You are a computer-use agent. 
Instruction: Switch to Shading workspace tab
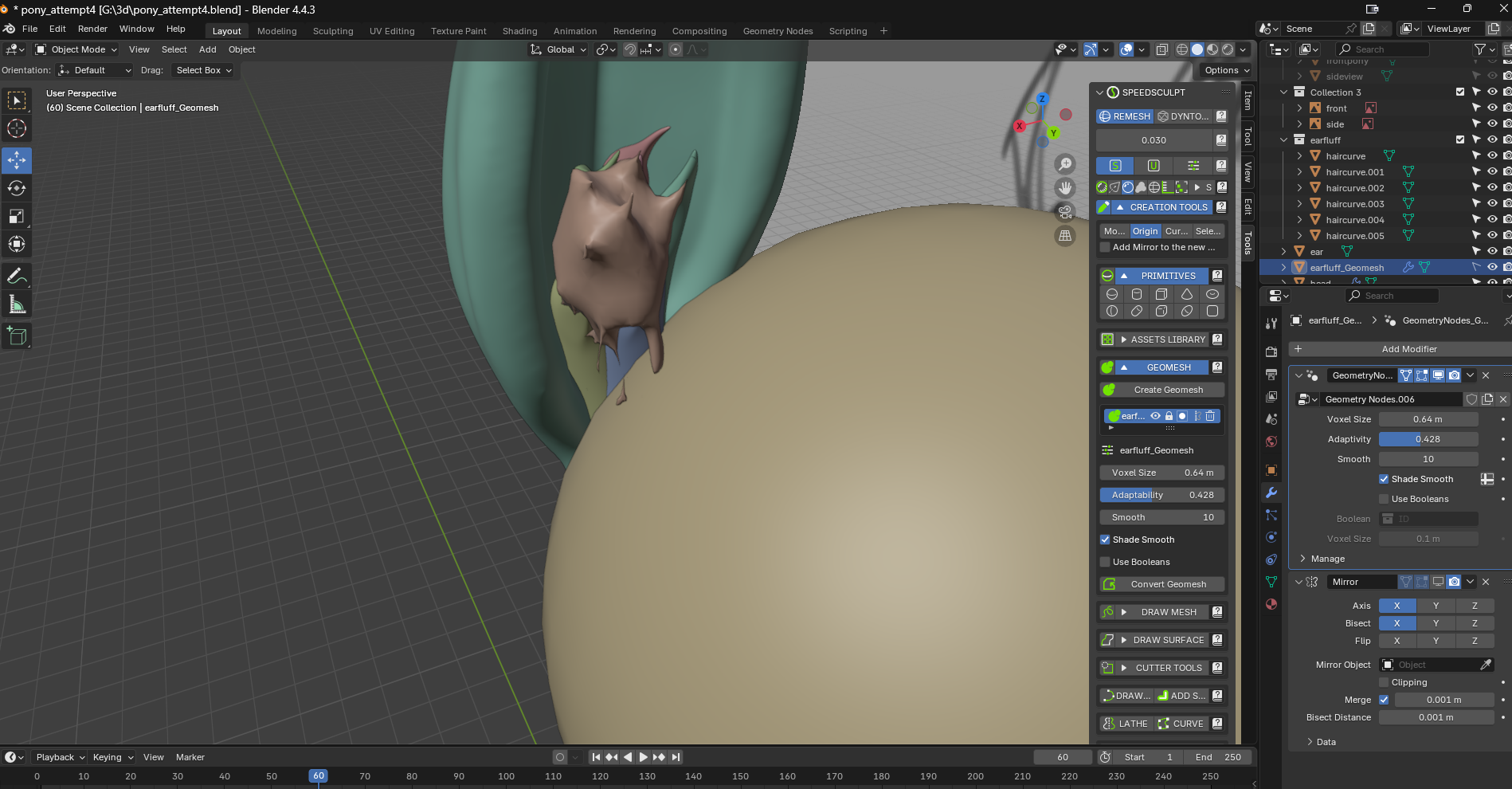coord(519,31)
